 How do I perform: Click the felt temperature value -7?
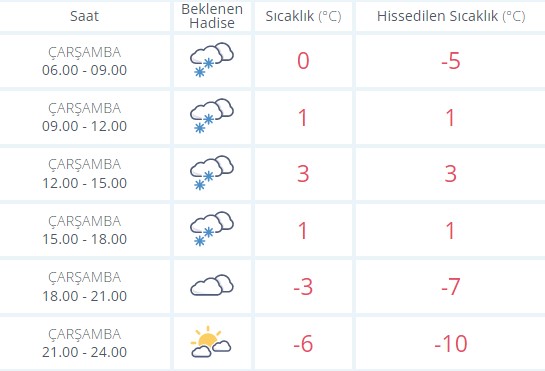[451, 287]
